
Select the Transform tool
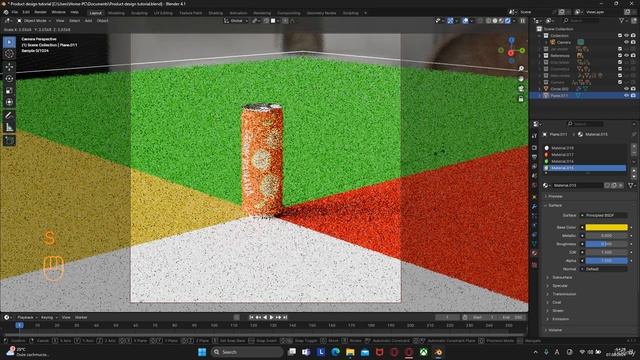point(9,102)
